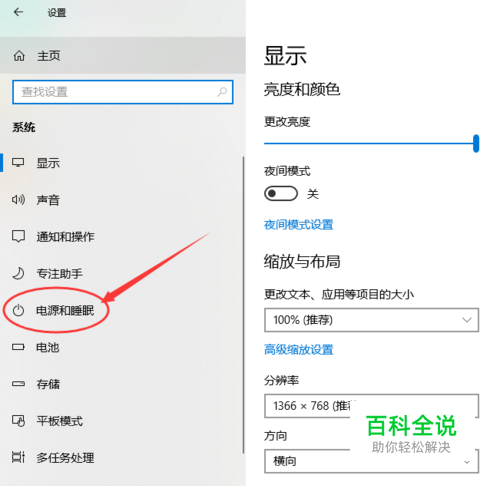Click the battery icon for 电池
This screenshot has width=500, height=486.
point(18,347)
